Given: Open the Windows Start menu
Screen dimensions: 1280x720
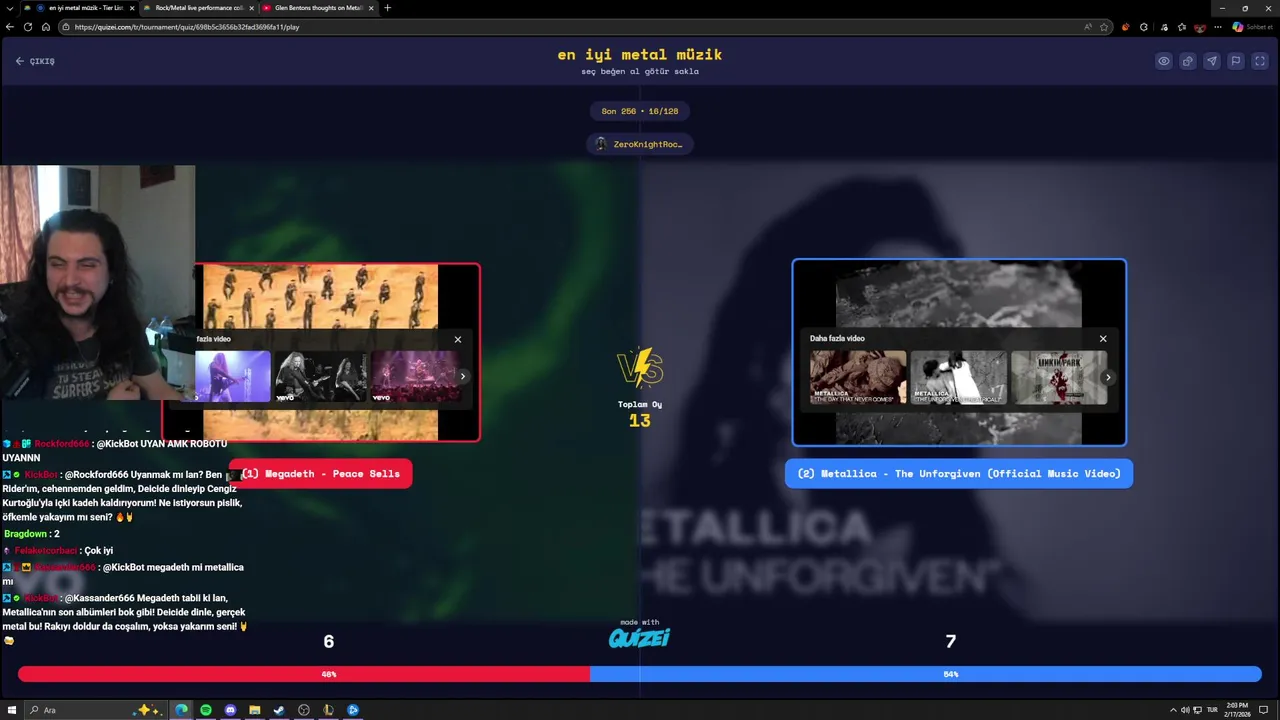Looking at the screenshot, I should pos(12,710).
